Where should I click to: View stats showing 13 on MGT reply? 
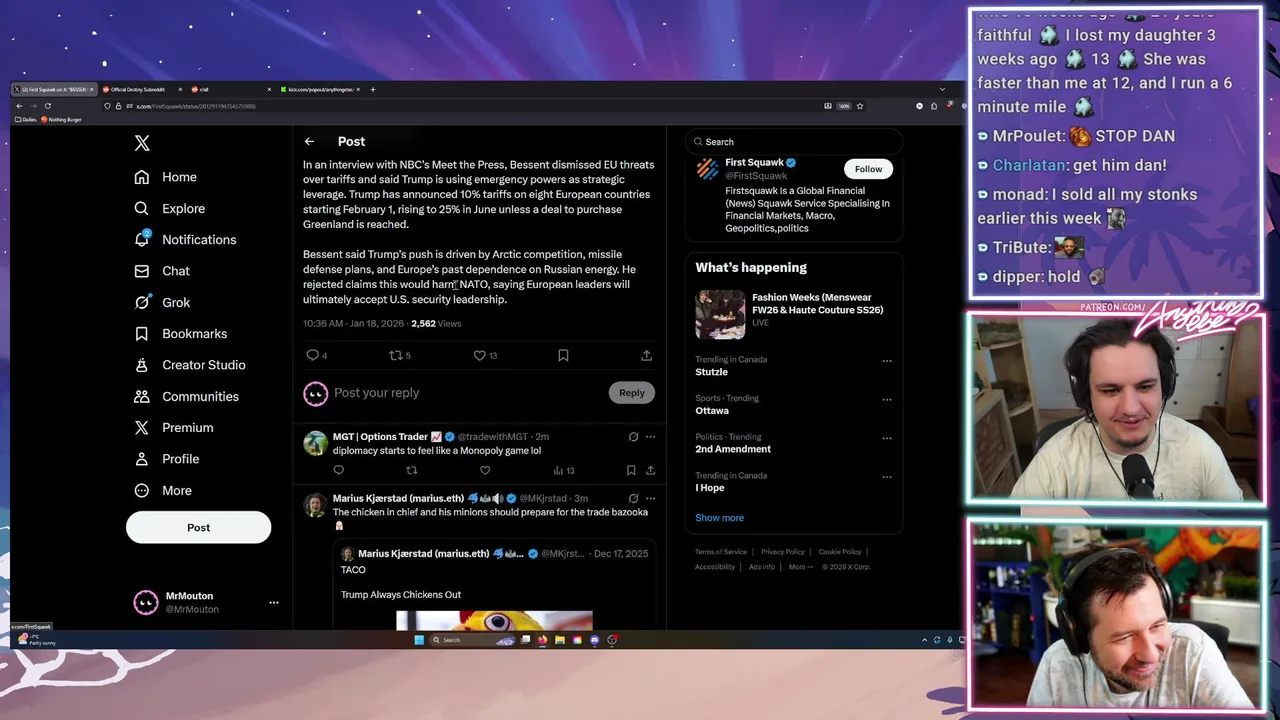tap(564, 470)
